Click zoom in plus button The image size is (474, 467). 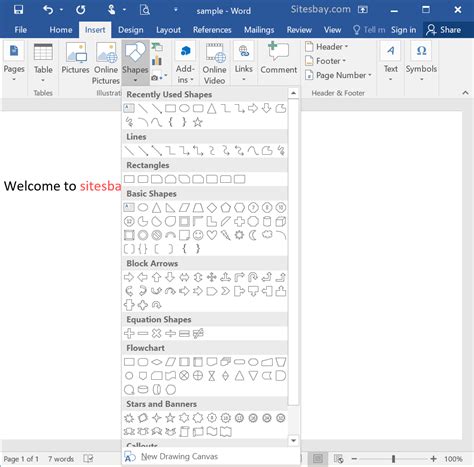[433, 459]
